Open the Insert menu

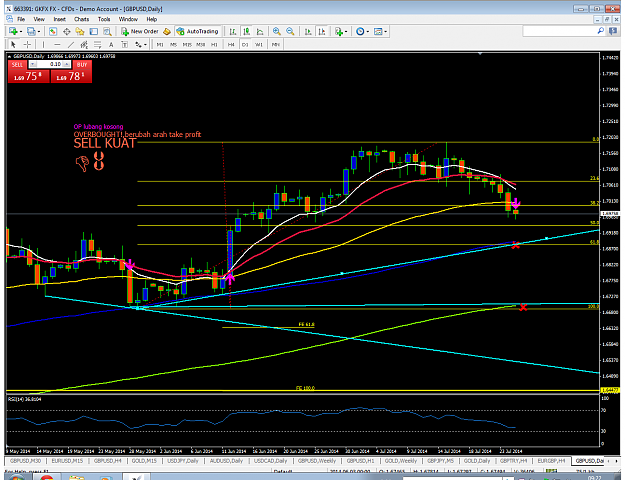tap(59, 19)
